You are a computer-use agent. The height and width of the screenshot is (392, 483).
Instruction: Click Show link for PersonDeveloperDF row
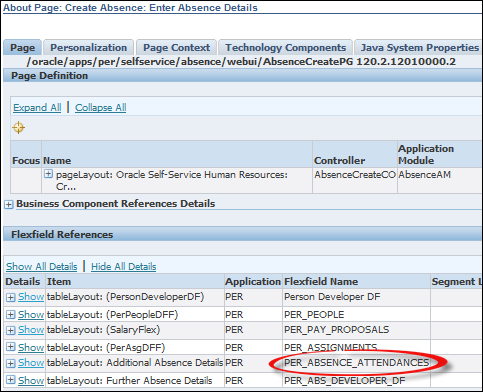[31, 297]
